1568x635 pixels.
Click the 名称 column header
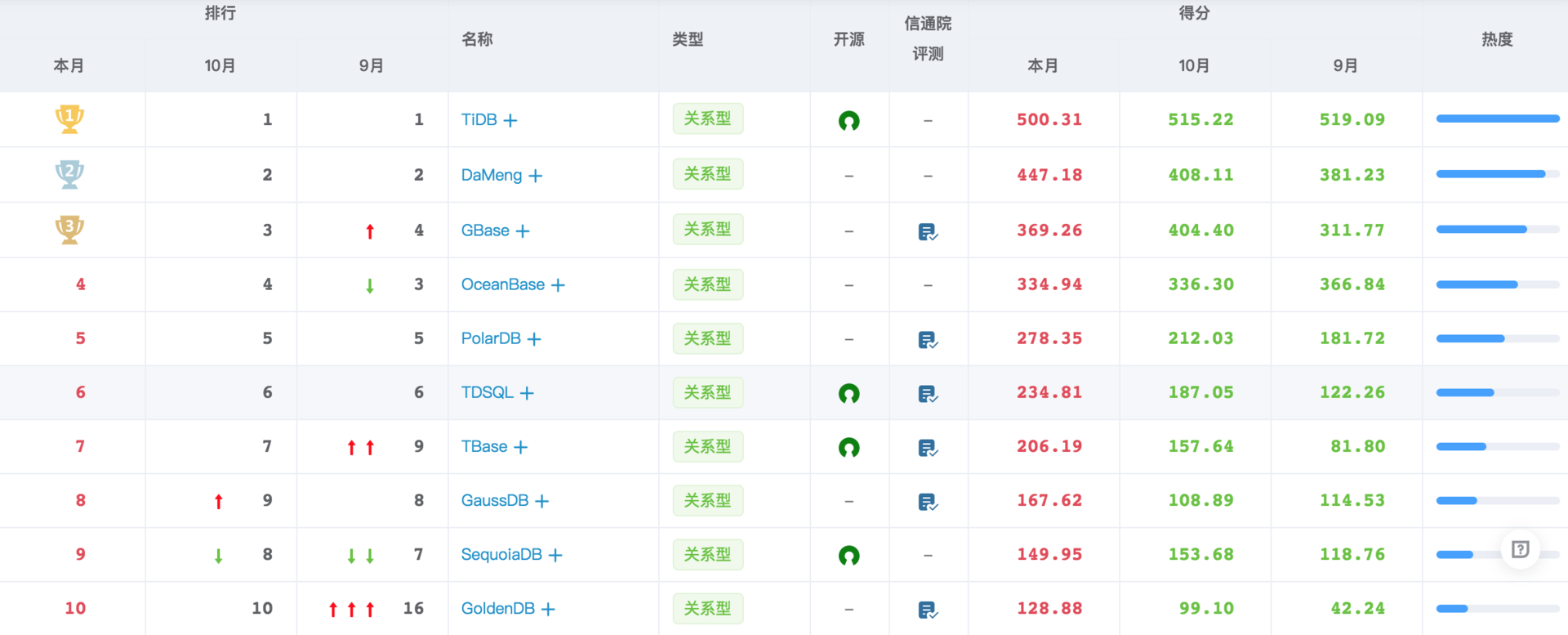click(x=477, y=39)
